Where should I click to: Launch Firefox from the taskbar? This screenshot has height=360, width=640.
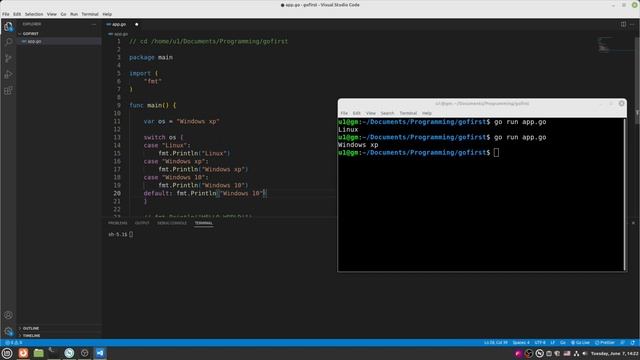[x=23, y=353]
